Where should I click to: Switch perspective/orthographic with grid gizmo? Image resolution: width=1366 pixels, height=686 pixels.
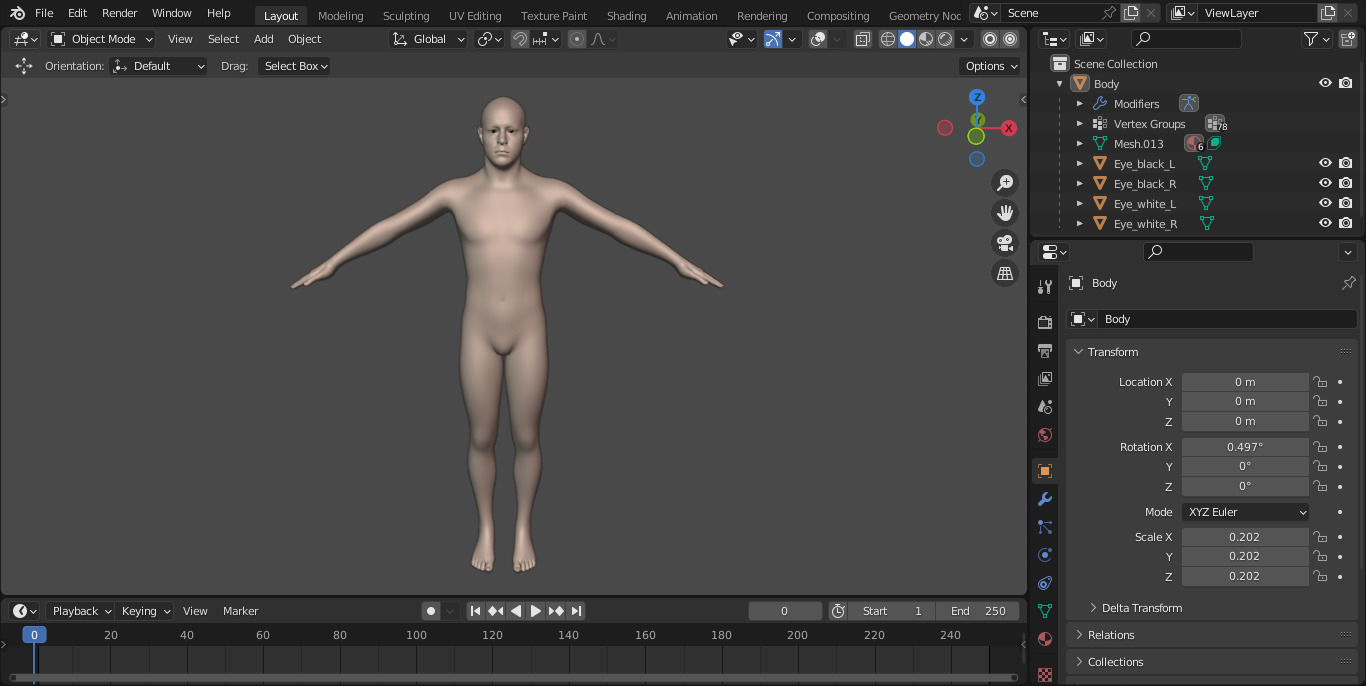1005,273
